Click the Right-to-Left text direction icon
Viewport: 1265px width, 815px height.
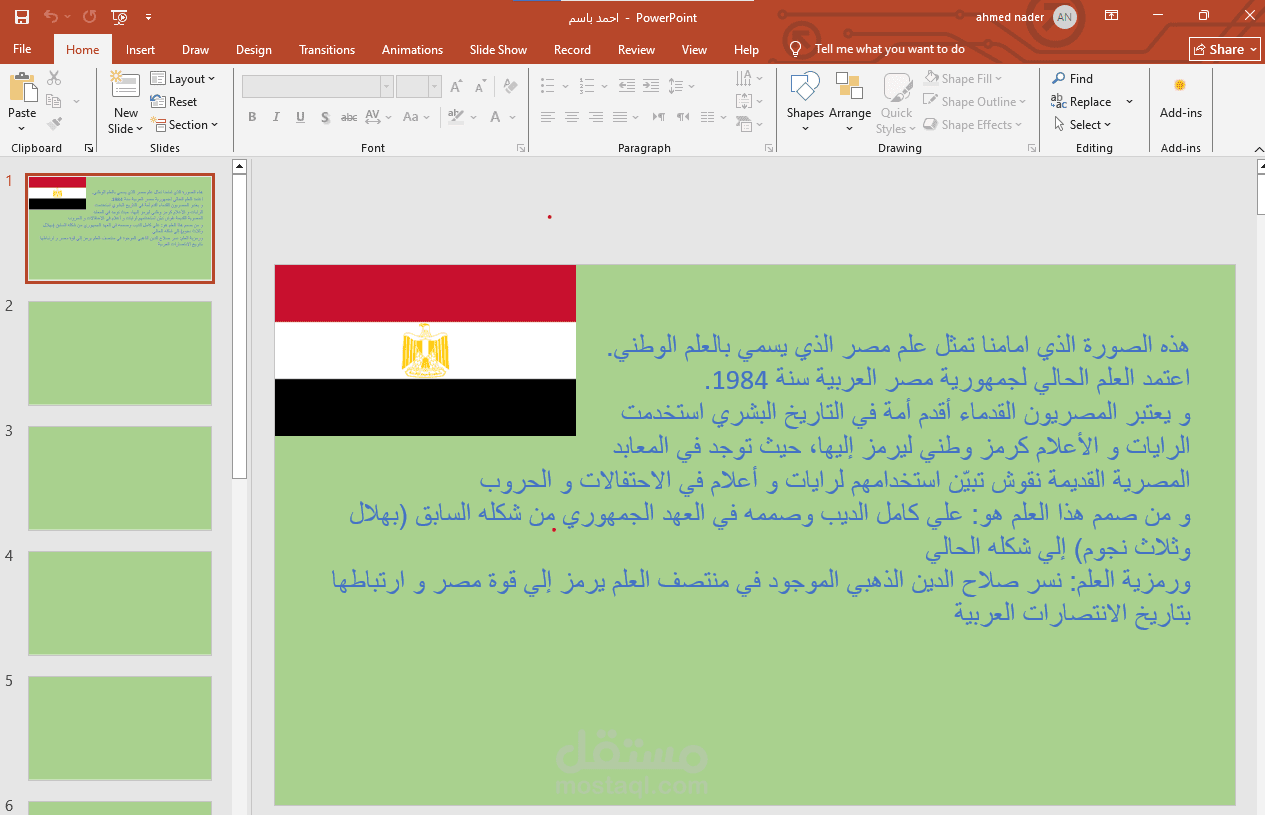[x=684, y=117]
